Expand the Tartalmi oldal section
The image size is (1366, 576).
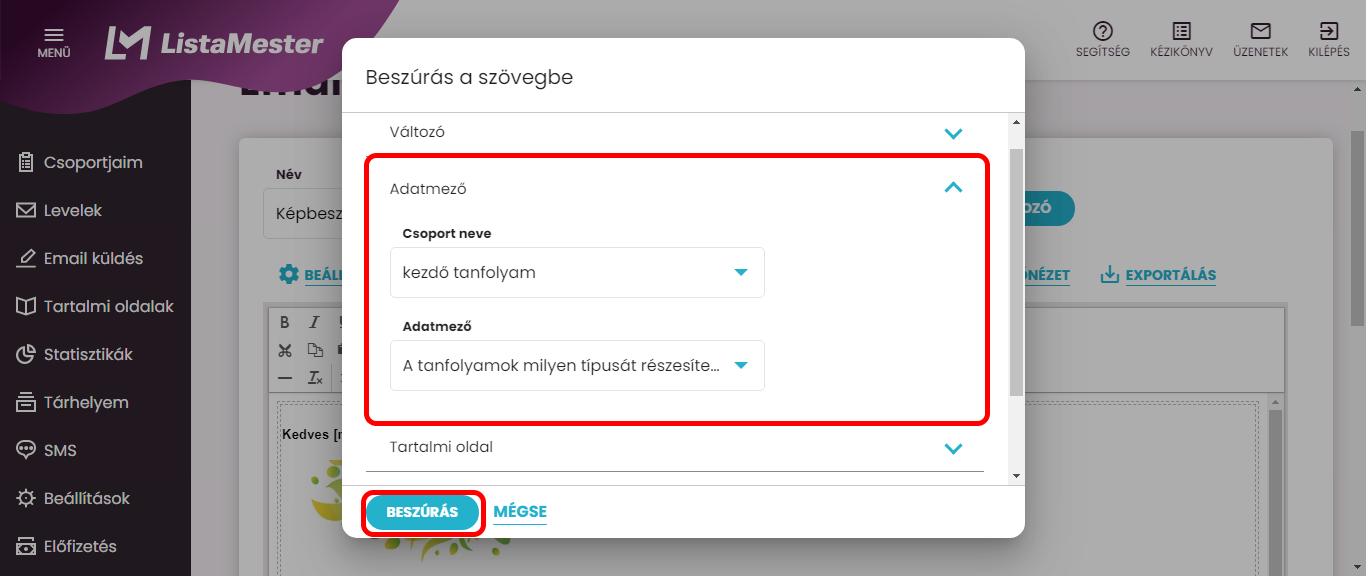pyautogui.click(x=953, y=448)
